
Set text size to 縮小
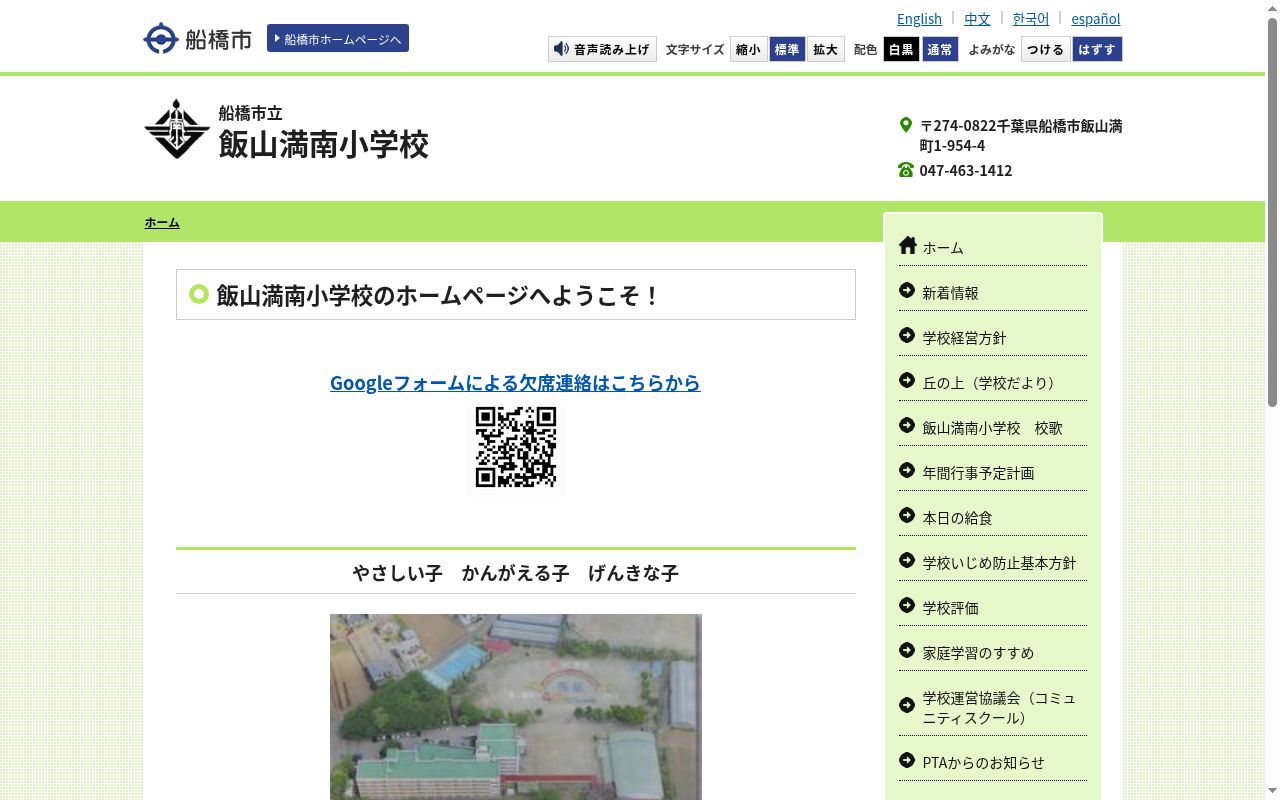pos(748,49)
